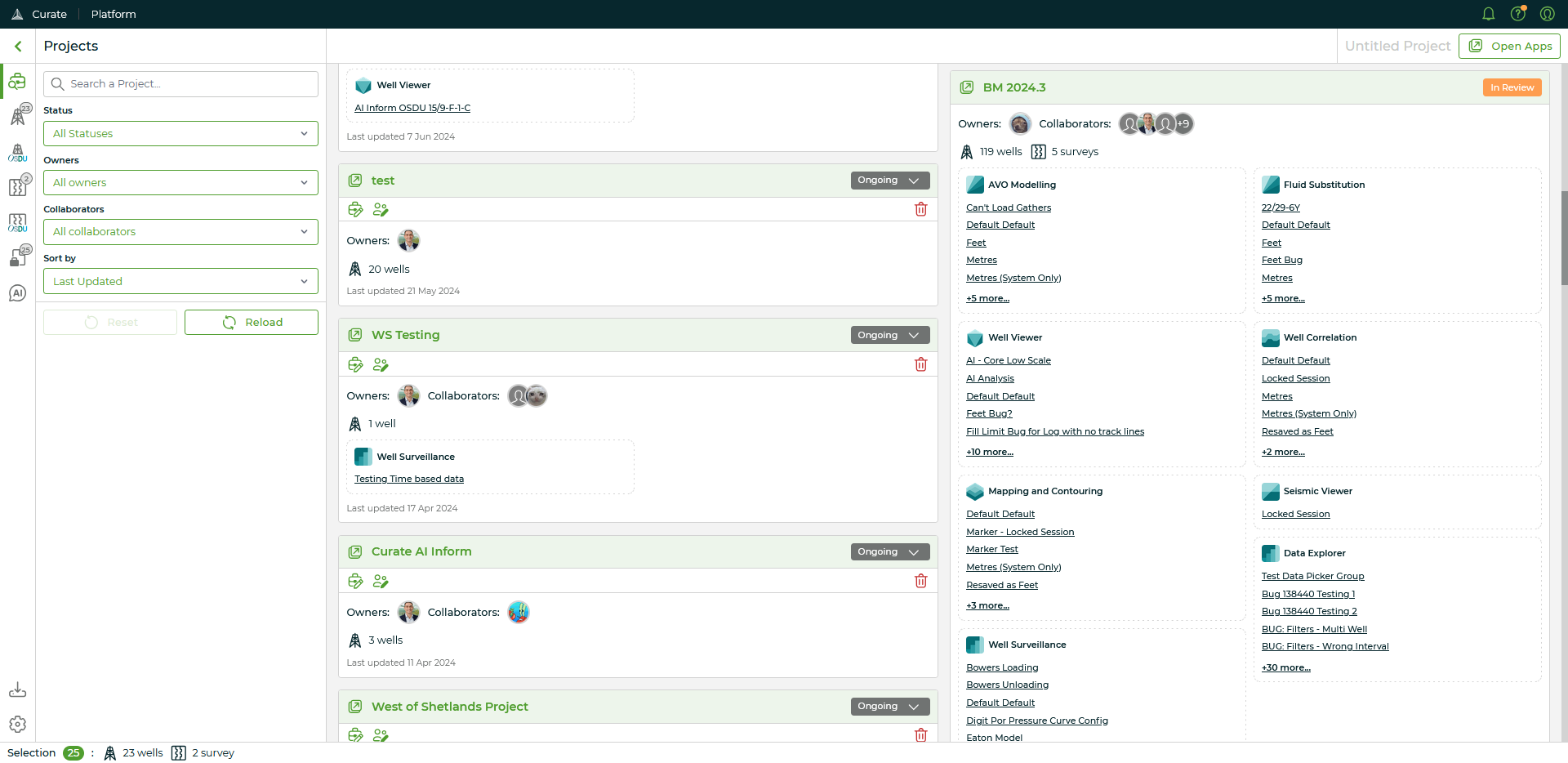Show 30 more Data Explorer sessions
Screen dimensions: 1568x763
click(x=1285, y=667)
